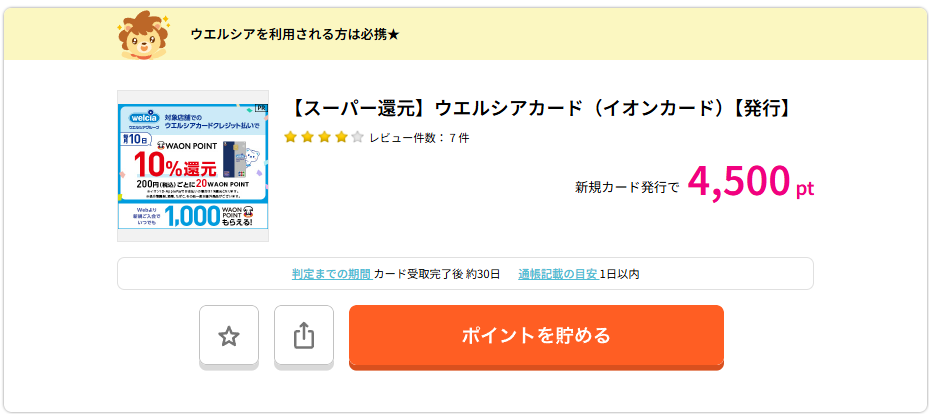
Task: Open the share icon button
Action: click(304, 336)
